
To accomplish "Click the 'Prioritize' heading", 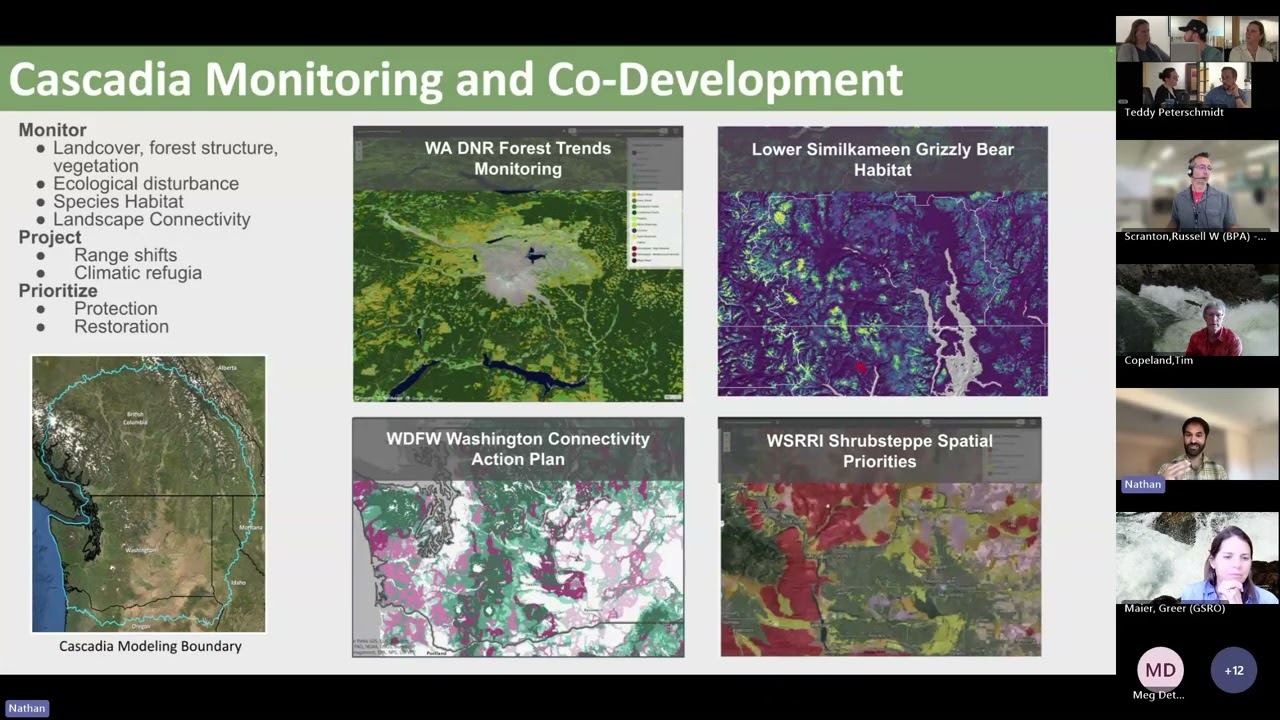I will tap(58, 291).
